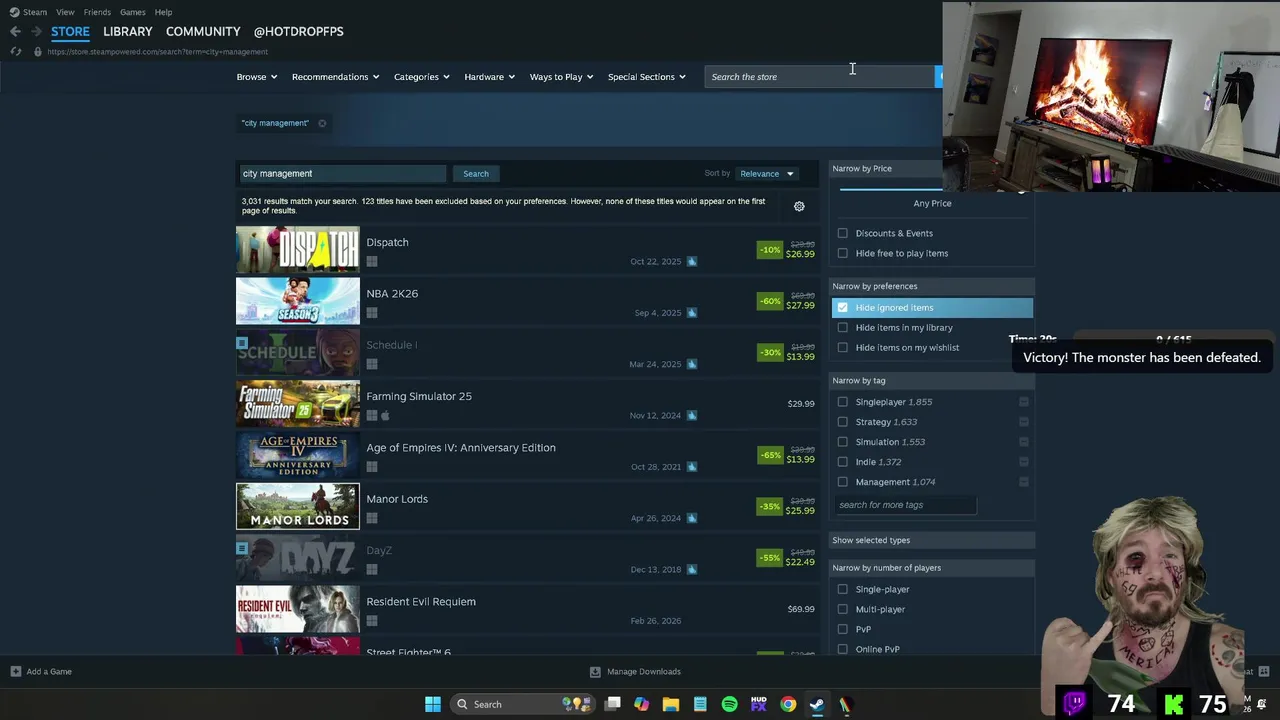Click the Search button next to city management
1280x720 pixels.
point(476,174)
